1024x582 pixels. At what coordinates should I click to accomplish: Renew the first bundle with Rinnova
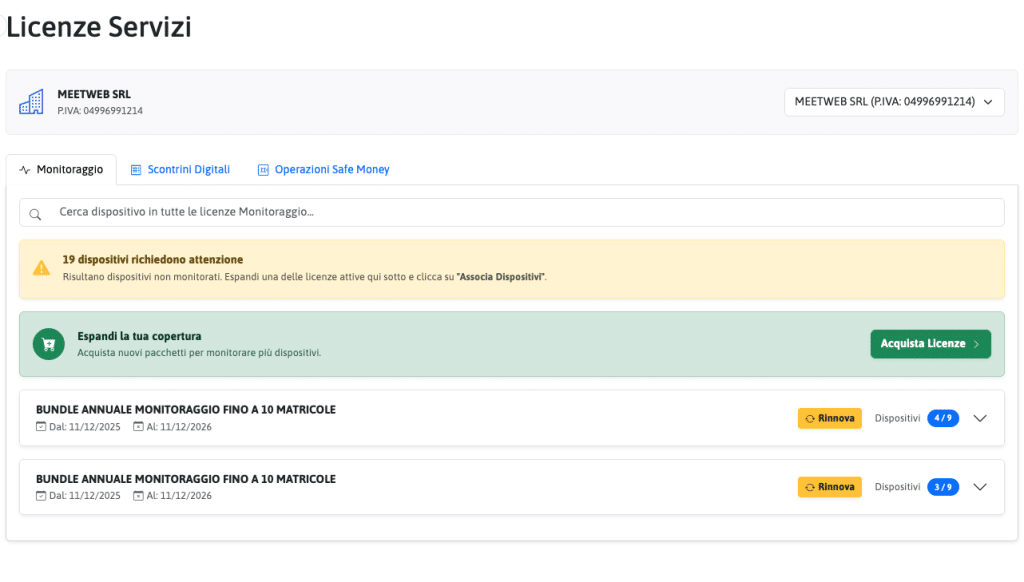coord(829,418)
